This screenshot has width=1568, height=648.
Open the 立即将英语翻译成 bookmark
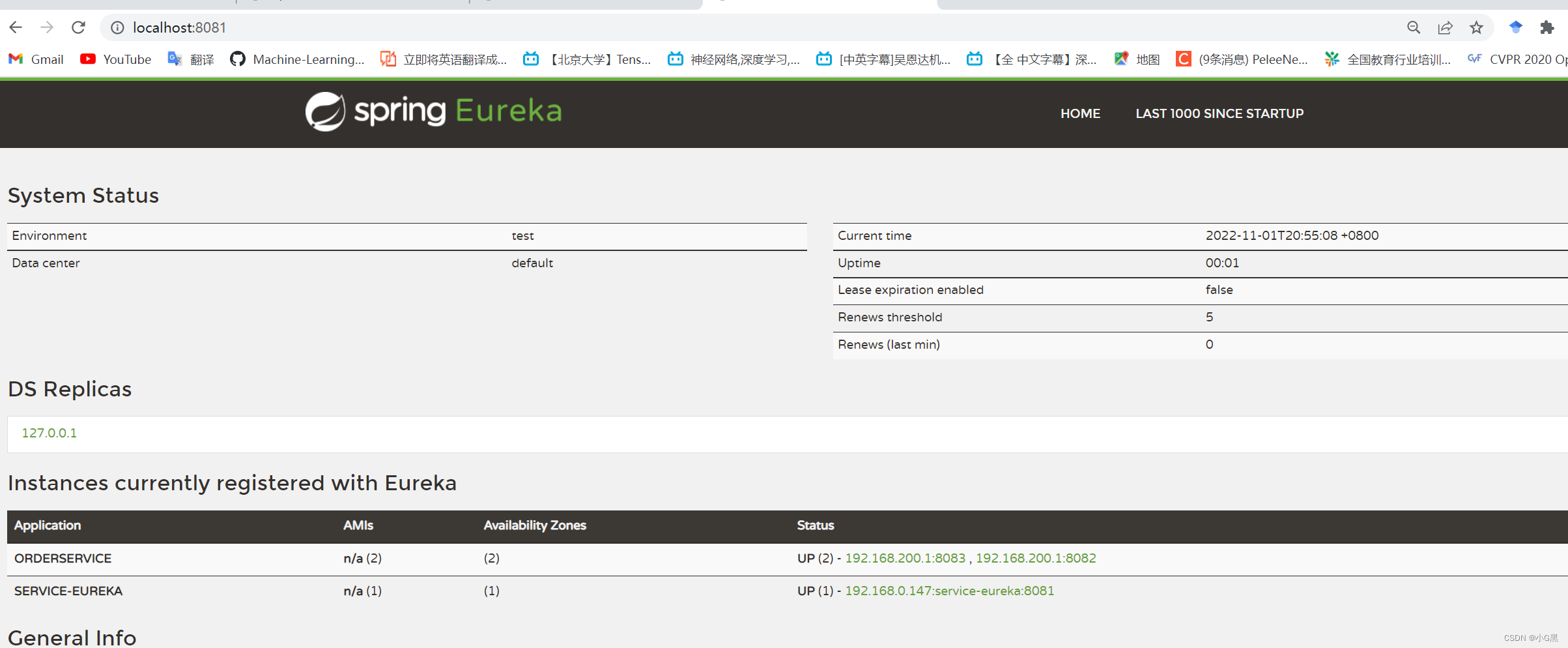coord(444,59)
